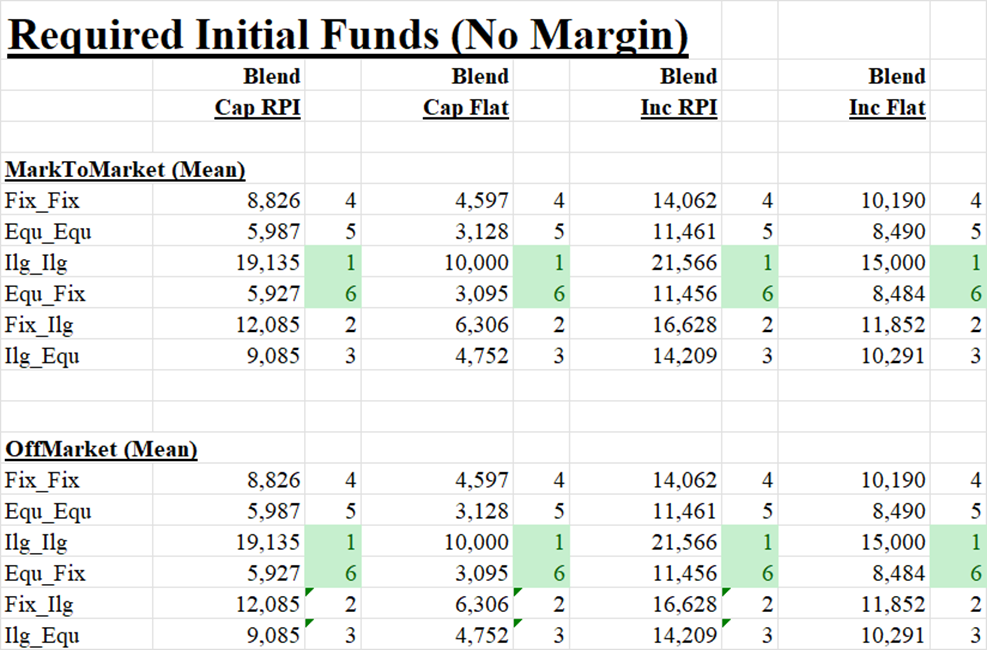Click the 21,566 cell under Inc RPI
Image resolution: width=987 pixels, height=650 pixels.
click(x=688, y=262)
